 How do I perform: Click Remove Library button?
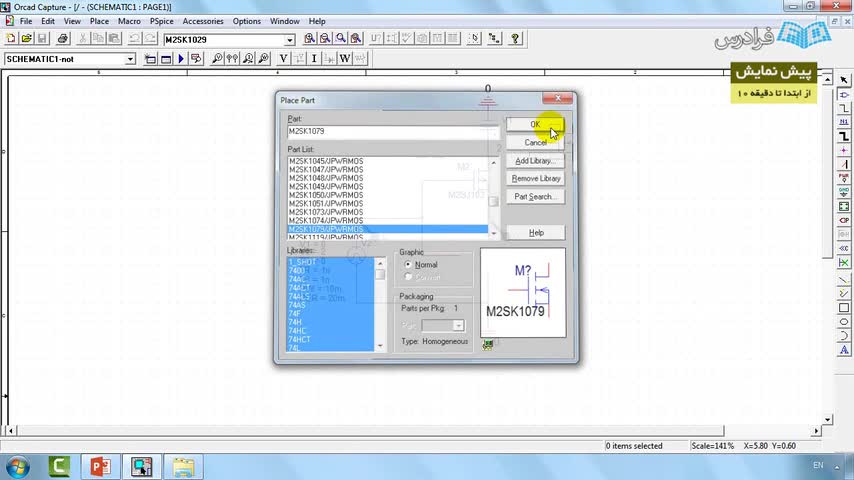coord(535,178)
